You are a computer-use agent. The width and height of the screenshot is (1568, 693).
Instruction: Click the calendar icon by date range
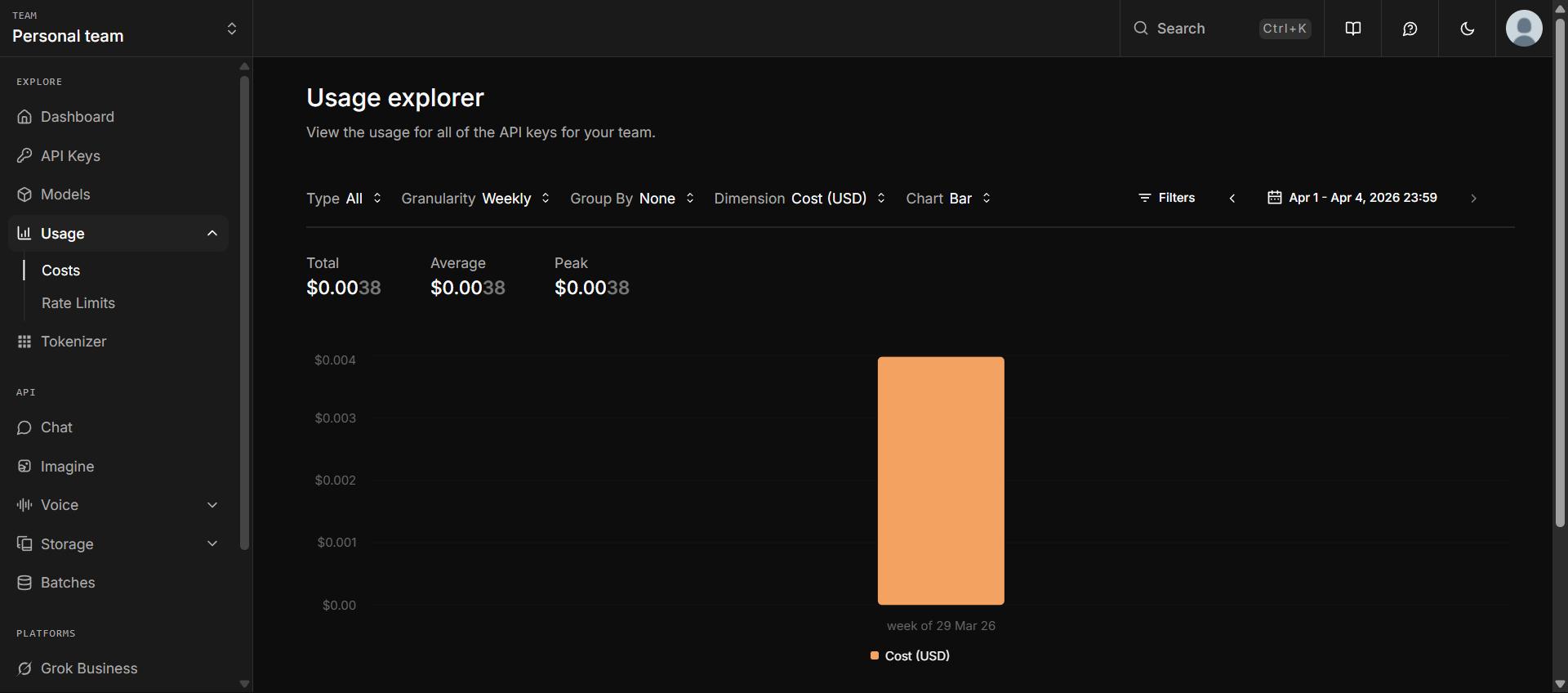coord(1274,198)
